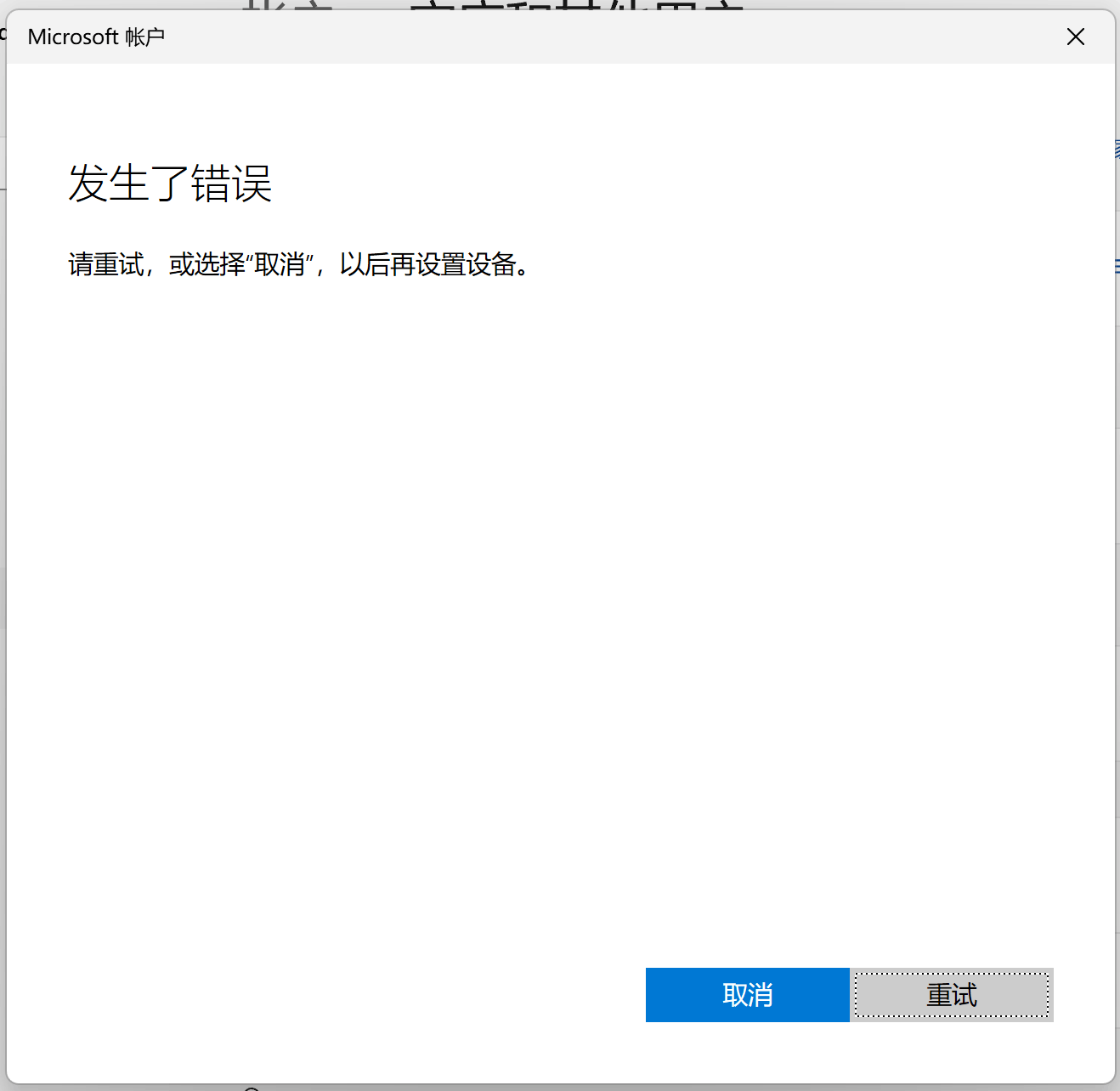This screenshot has width=1120, height=1091.
Task: Click the 重试 (Retry) button
Action: [x=952, y=994]
